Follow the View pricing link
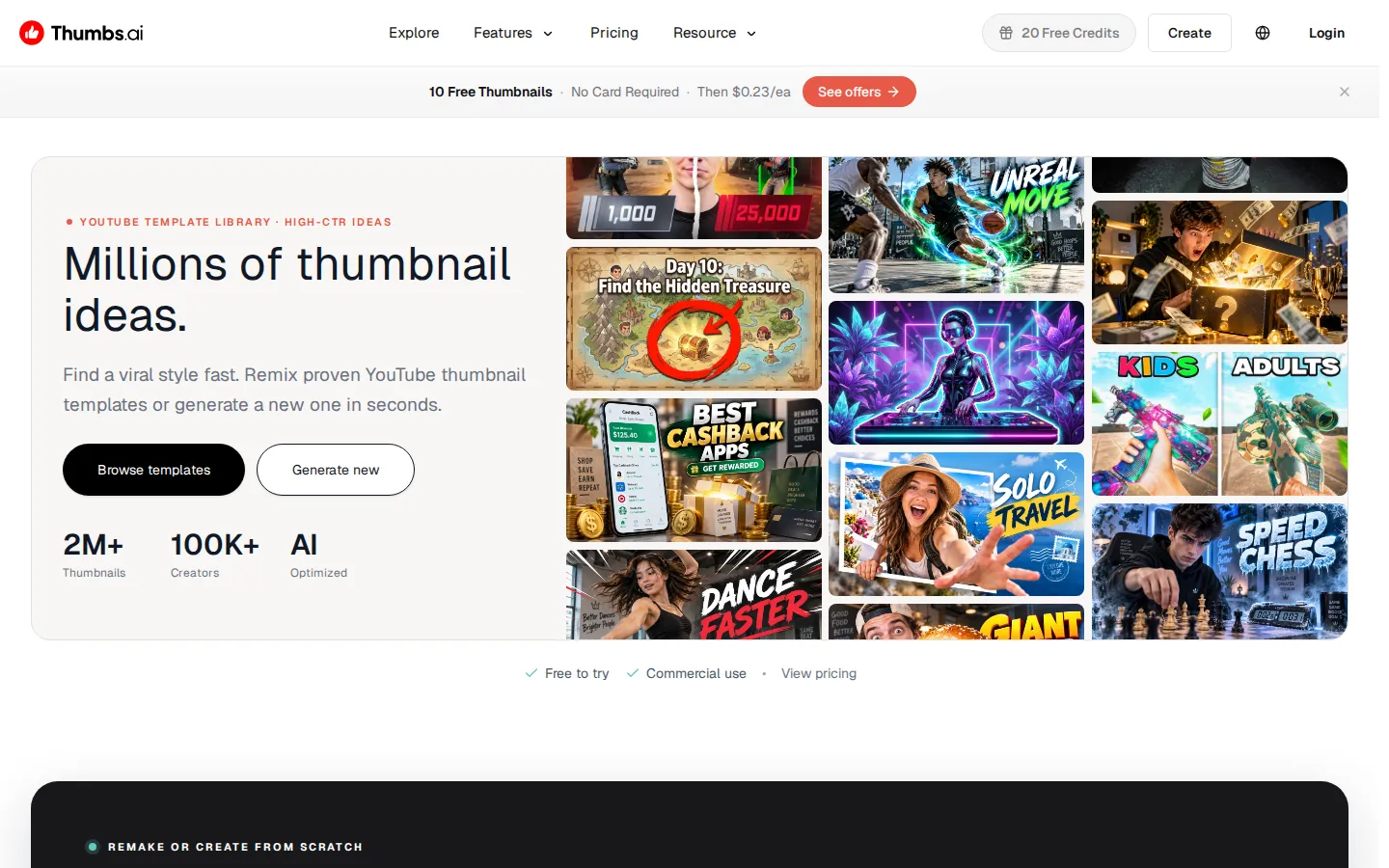Viewport: 1389px width, 868px height. (x=819, y=673)
